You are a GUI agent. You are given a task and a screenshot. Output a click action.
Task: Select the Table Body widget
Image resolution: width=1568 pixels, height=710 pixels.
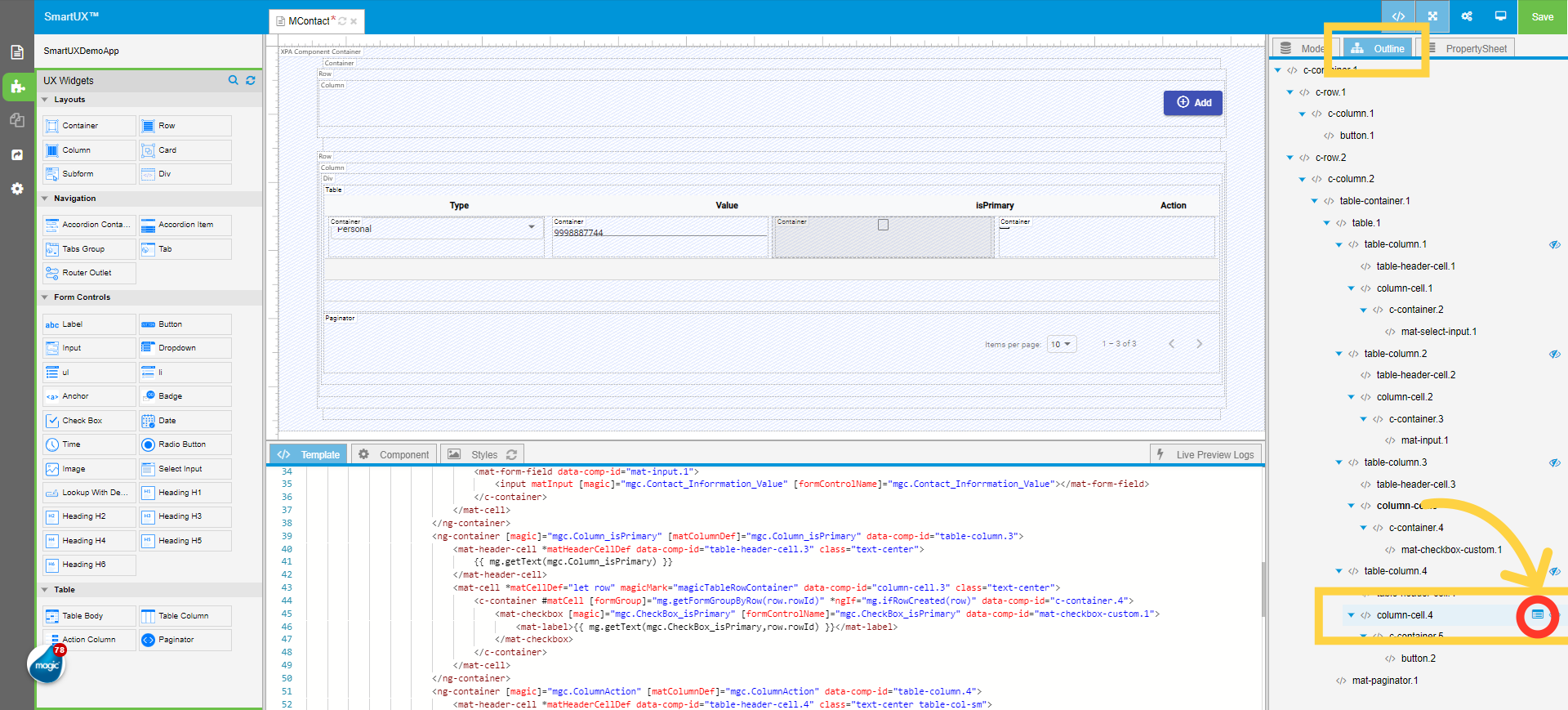point(89,616)
